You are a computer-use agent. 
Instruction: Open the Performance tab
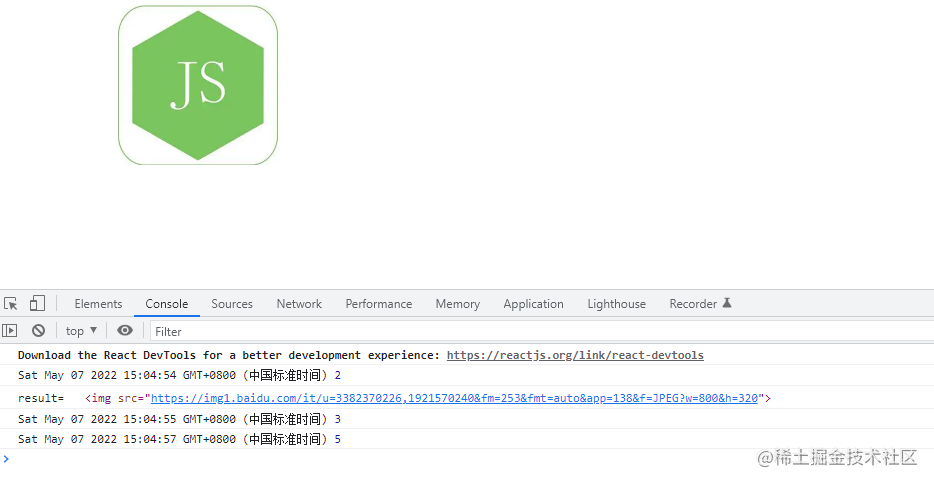click(x=378, y=304)
